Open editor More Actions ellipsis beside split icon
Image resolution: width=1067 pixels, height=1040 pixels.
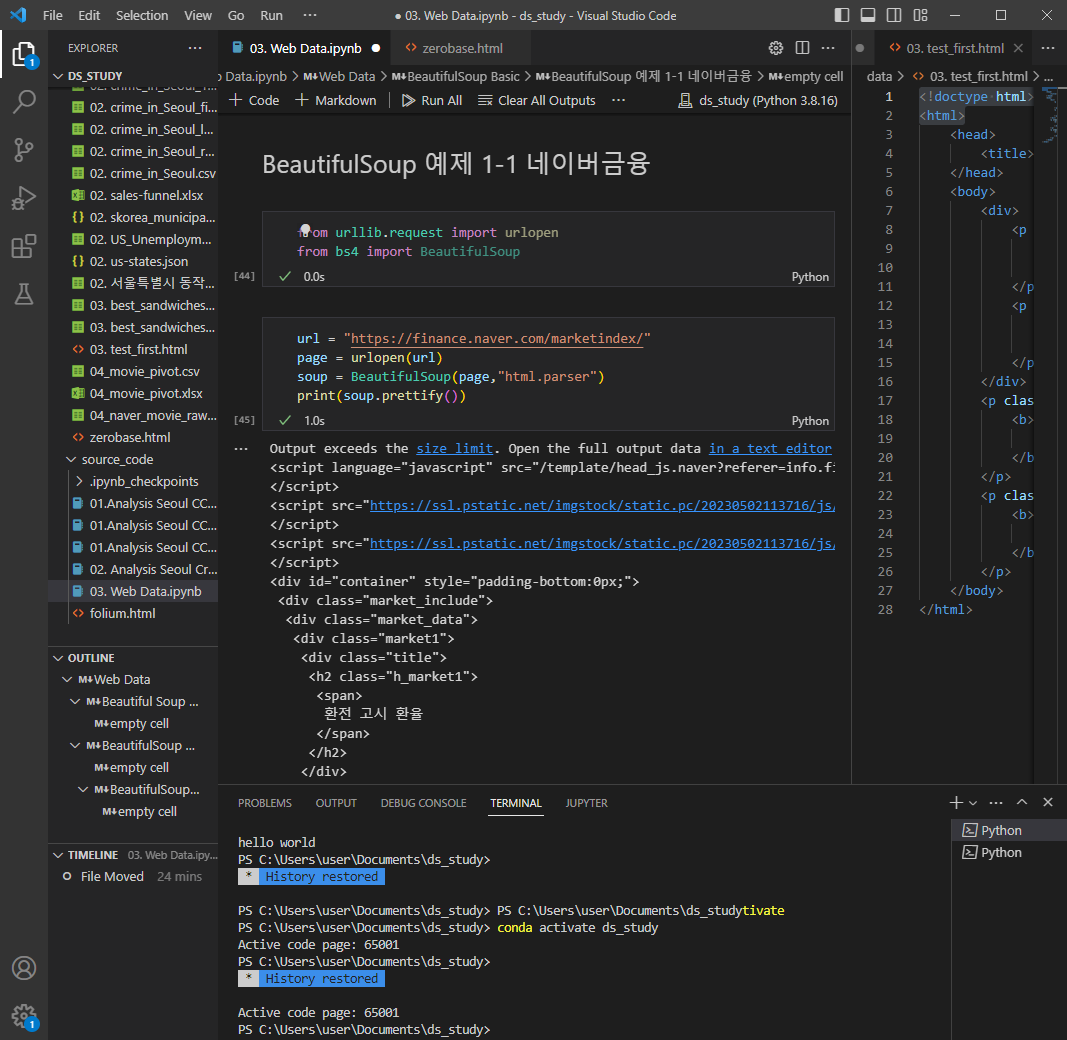828,48
